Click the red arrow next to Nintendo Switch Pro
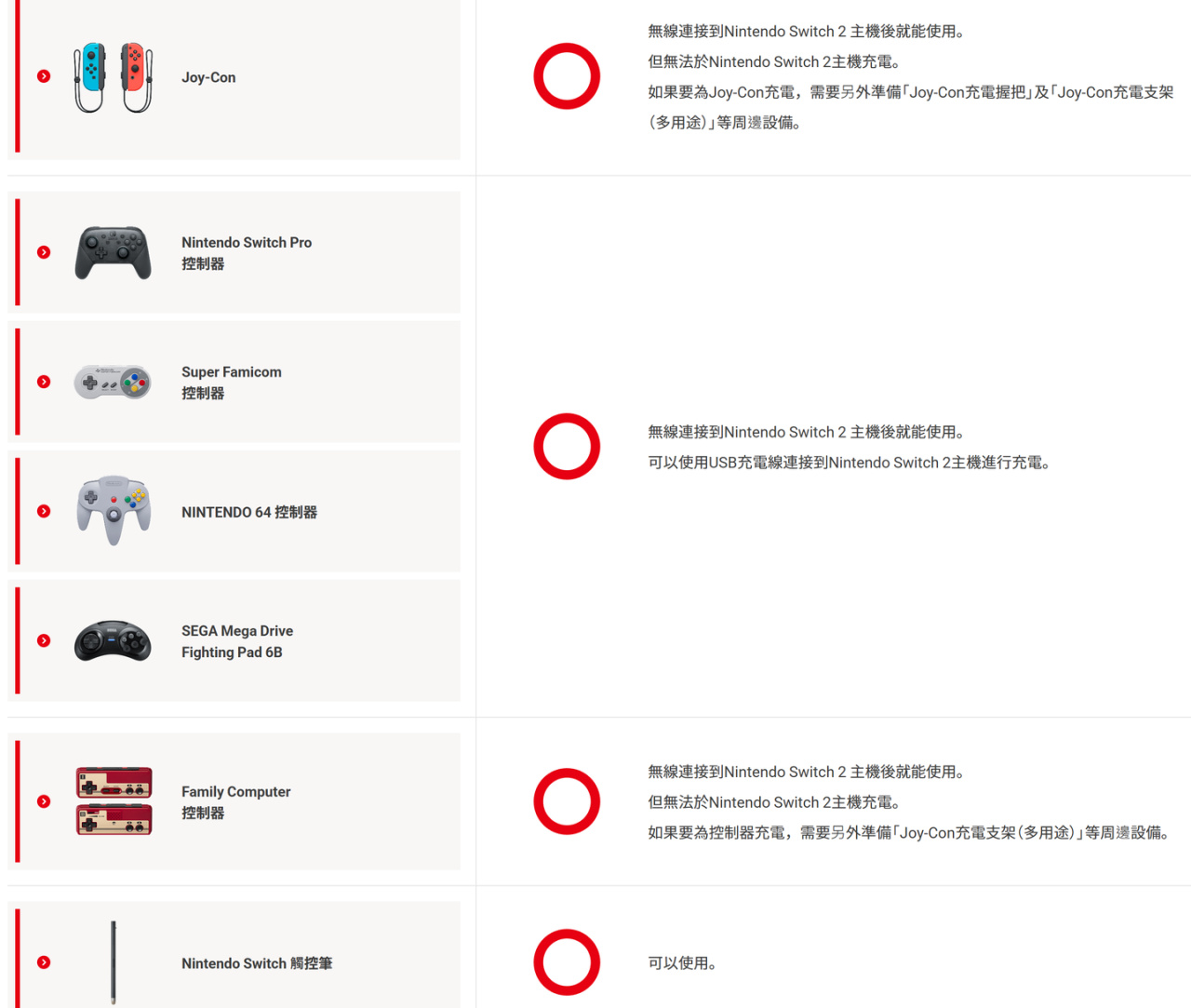1191x1008 pixels. 44,252
